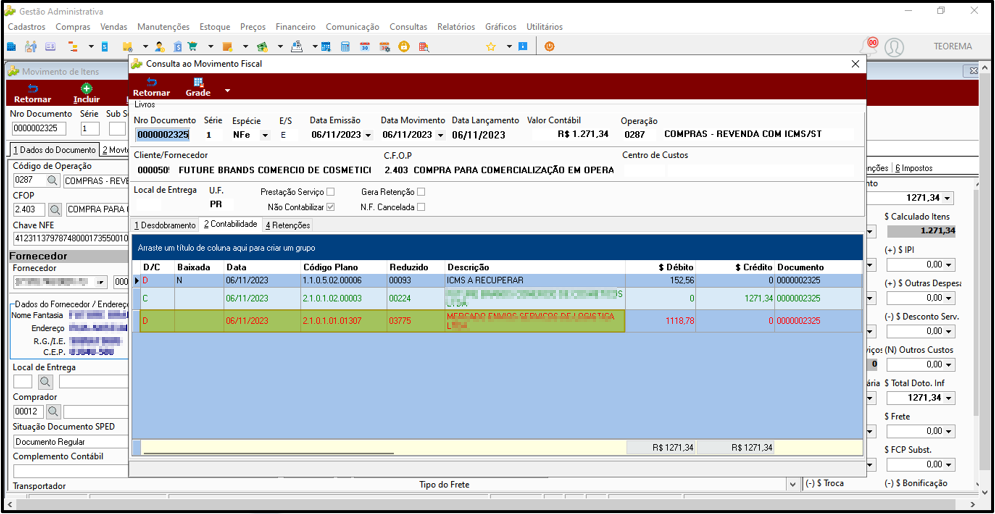Image resolution: width=995 pixels, height=514 pixels.
Task: Expand the Grade button dropdown arrow
Action: tap(227, 91)
